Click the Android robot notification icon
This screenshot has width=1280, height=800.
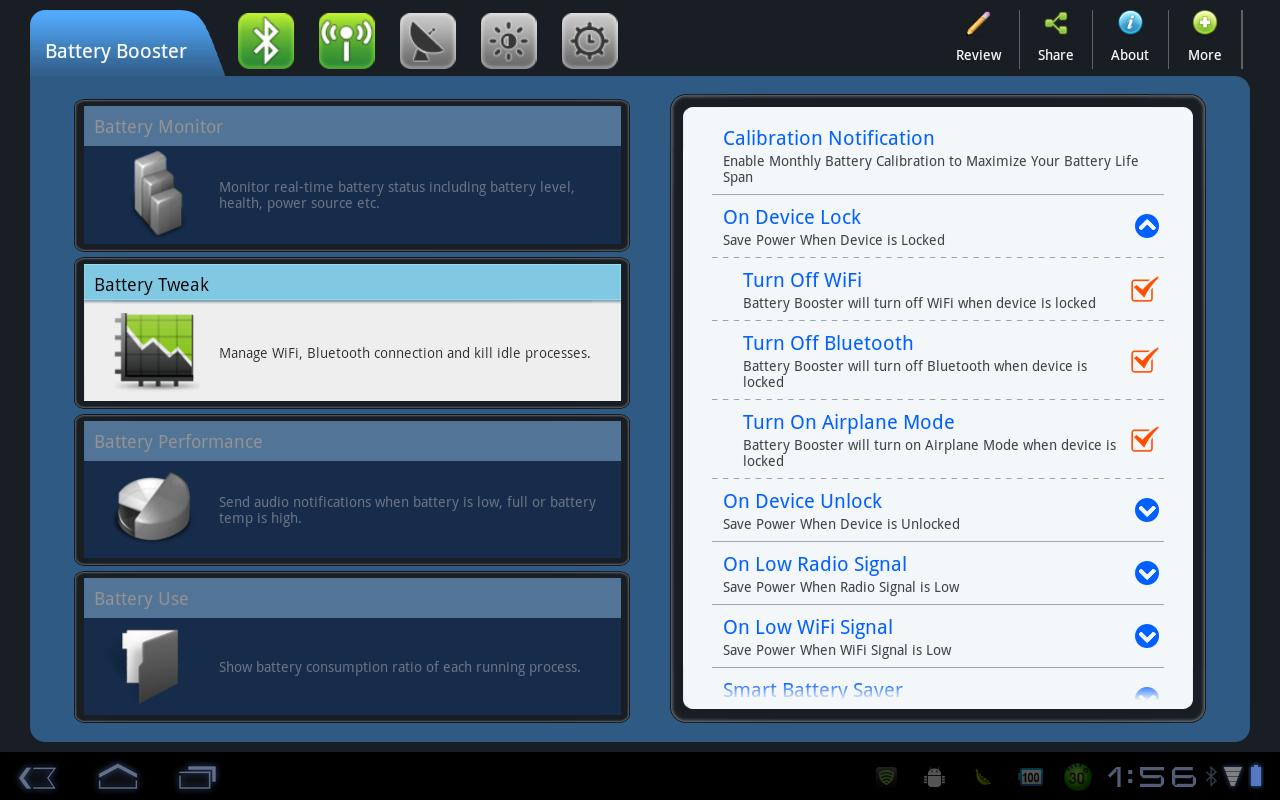pyautogui.click(x=934, y=777)
